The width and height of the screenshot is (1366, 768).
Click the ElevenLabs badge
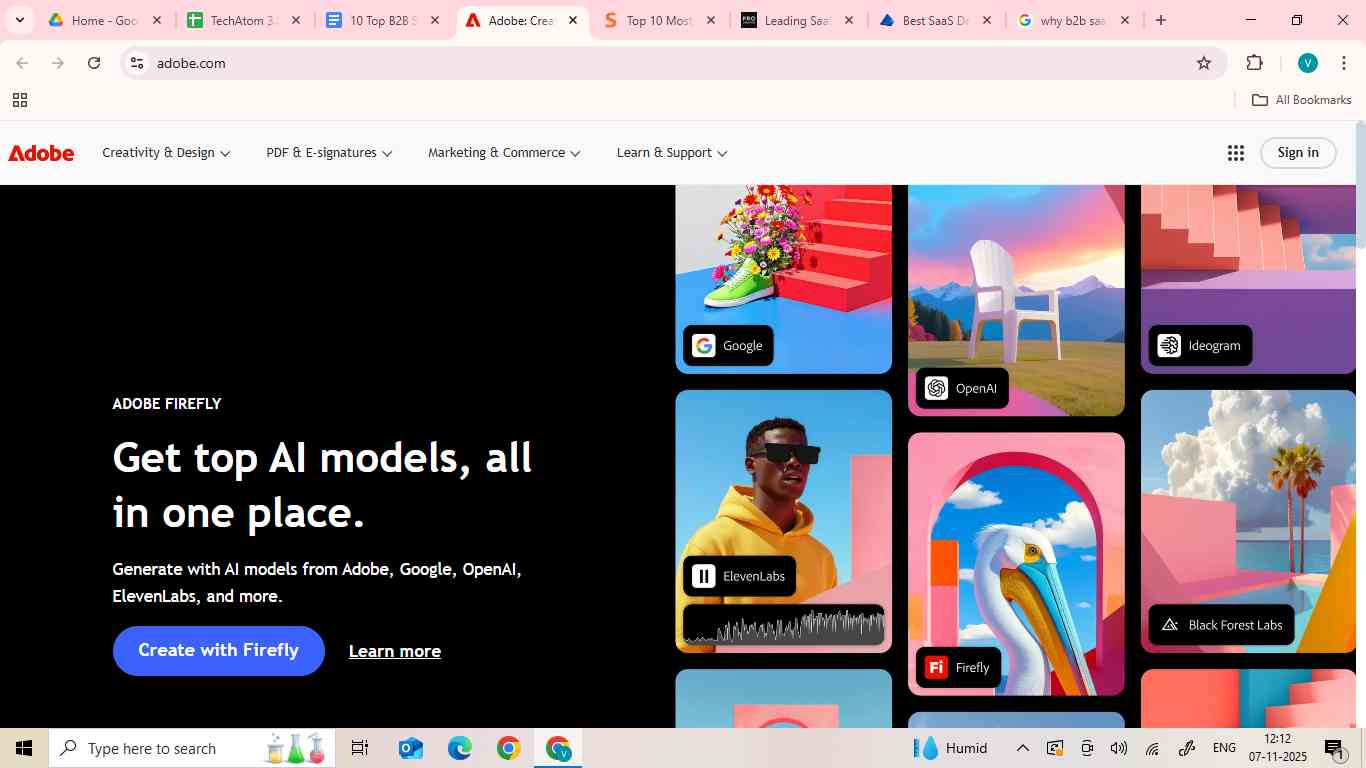tap(738, 575)
